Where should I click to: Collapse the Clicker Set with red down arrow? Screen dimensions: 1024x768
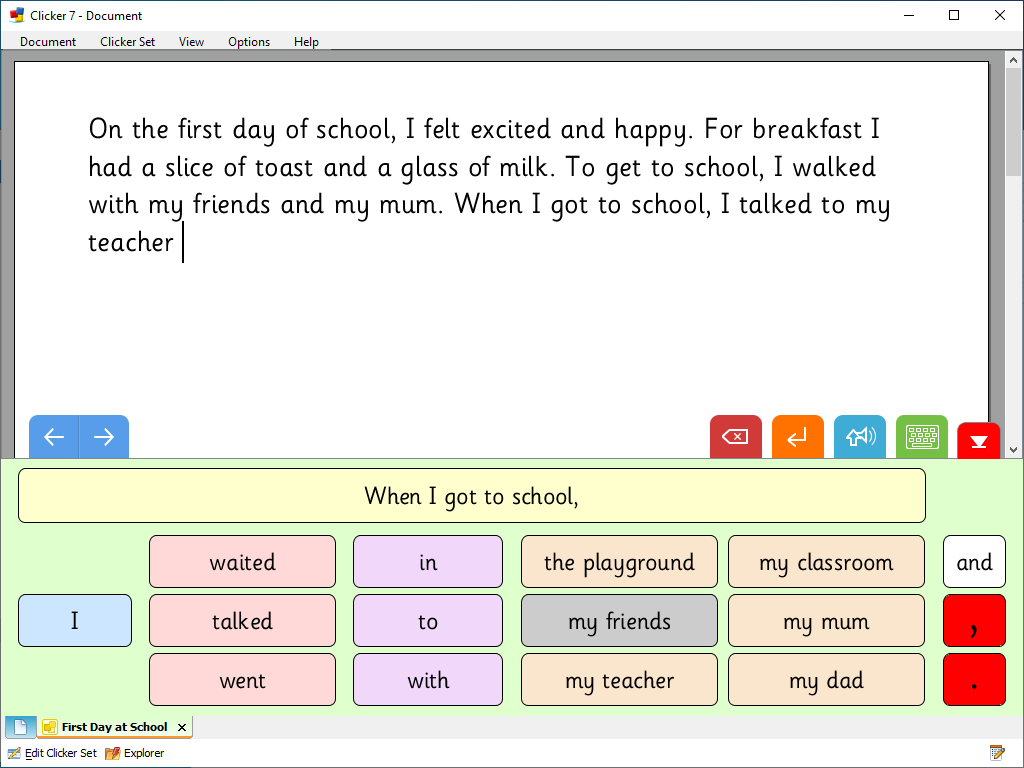[978, 441]
